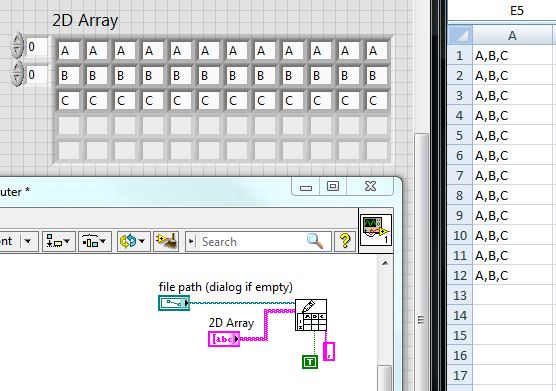Viewport: 556px width, 391px height.
Task: Click the column index numeric field of 2D Array
Action: [37, 74]
